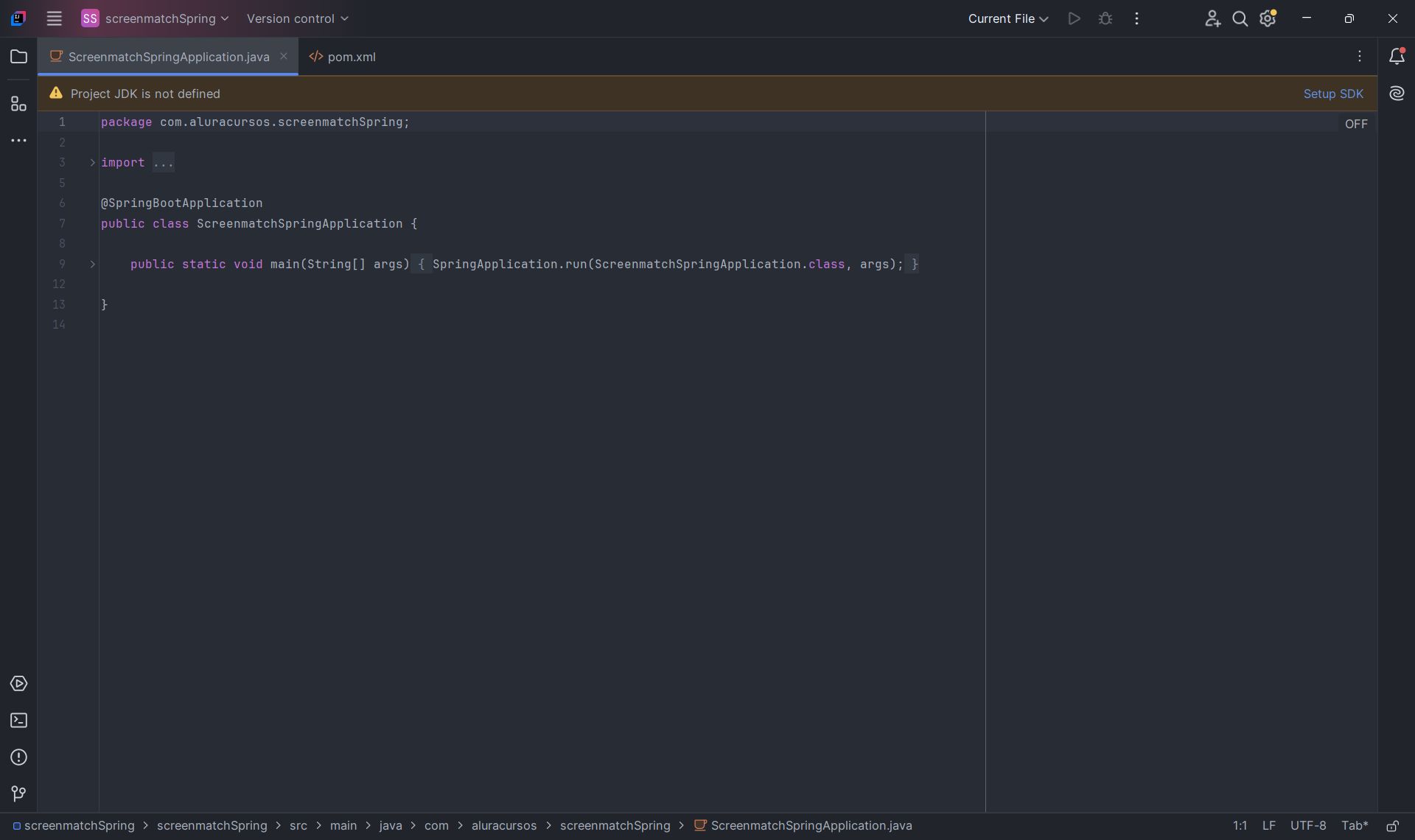Toggle the OFF code hint switch
Viewport: 1415px width, 840px height.
tap(1356, 123)
